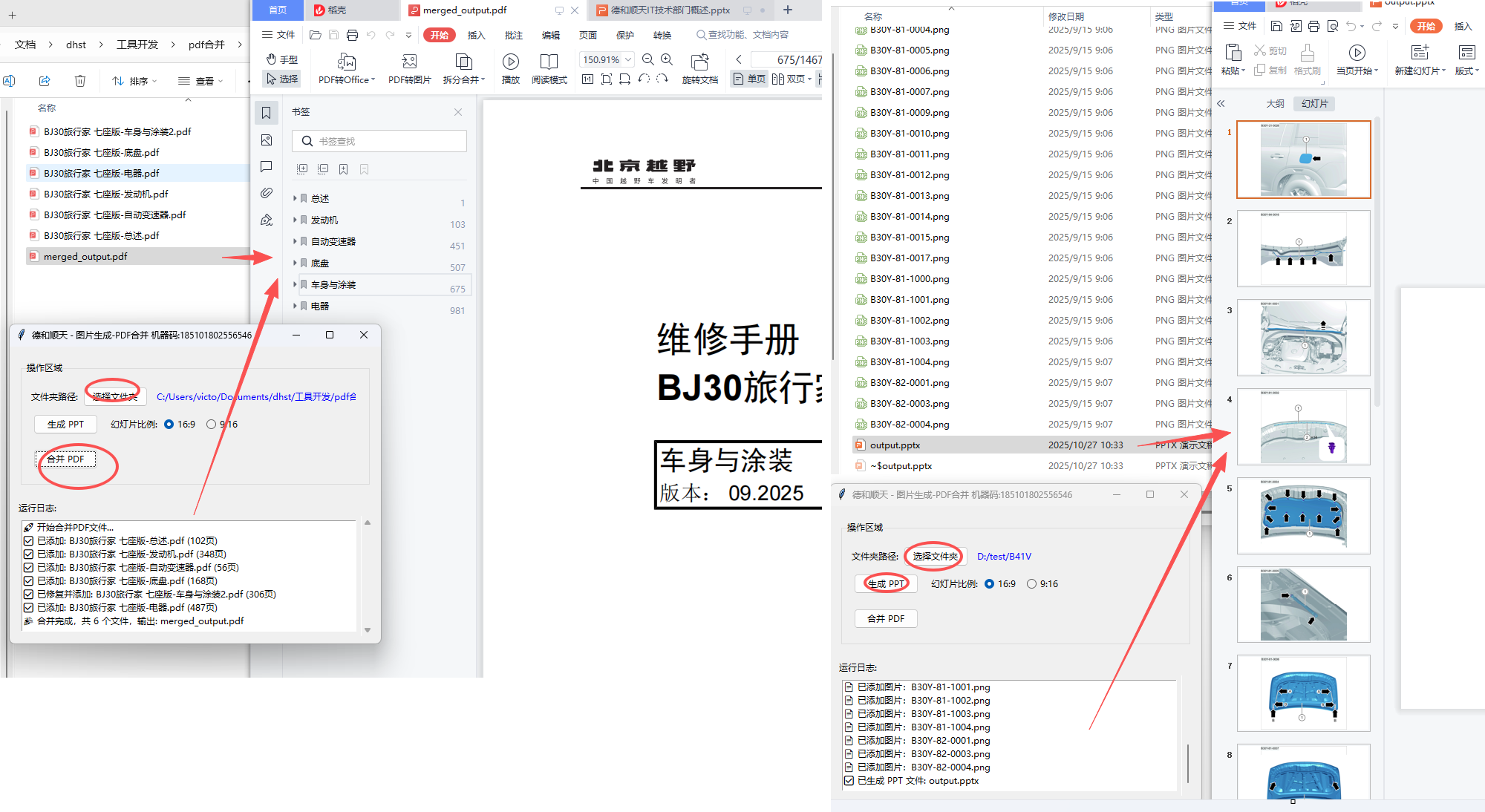Open the 批注 menu tab
Viewport: 1485px width, 812px height.
tap(513, 35)
